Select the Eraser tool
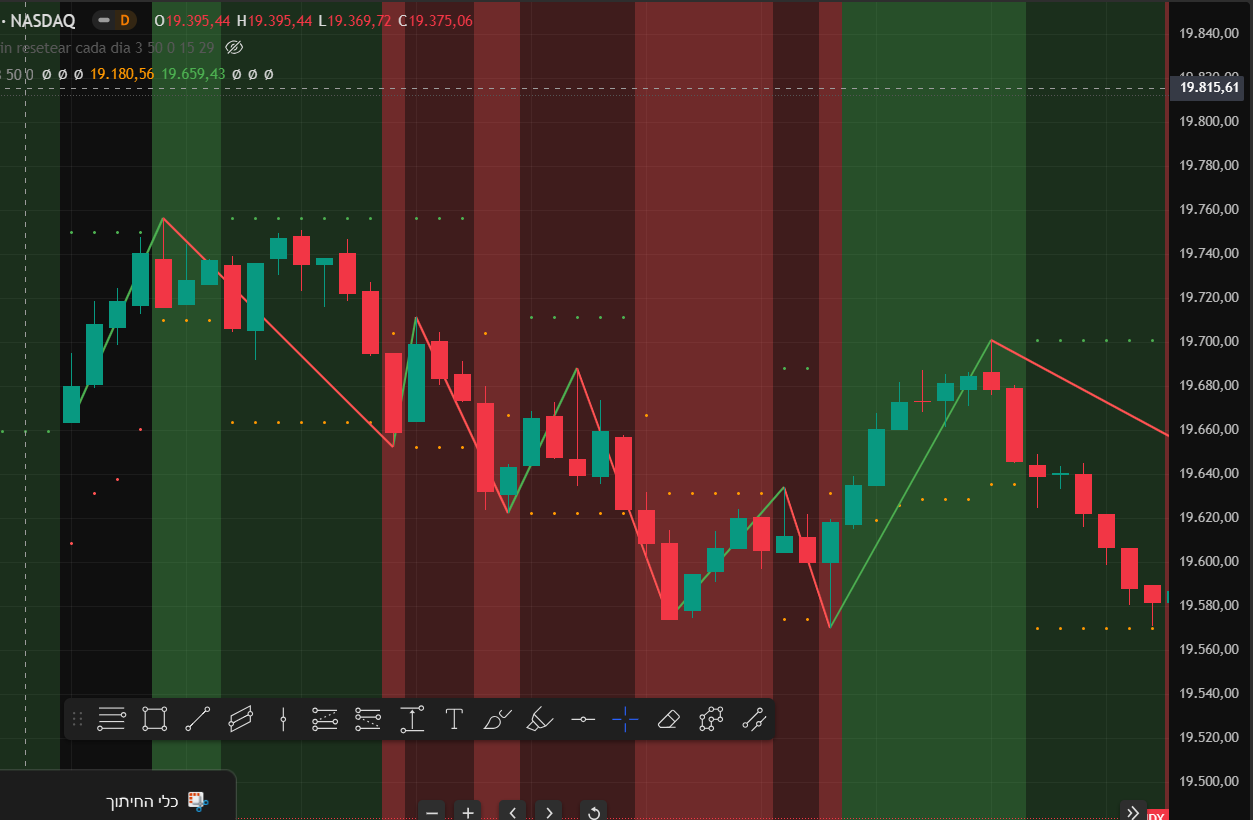Image resolution: width=1253 pixels, height=820 pixels. [668, 719]
